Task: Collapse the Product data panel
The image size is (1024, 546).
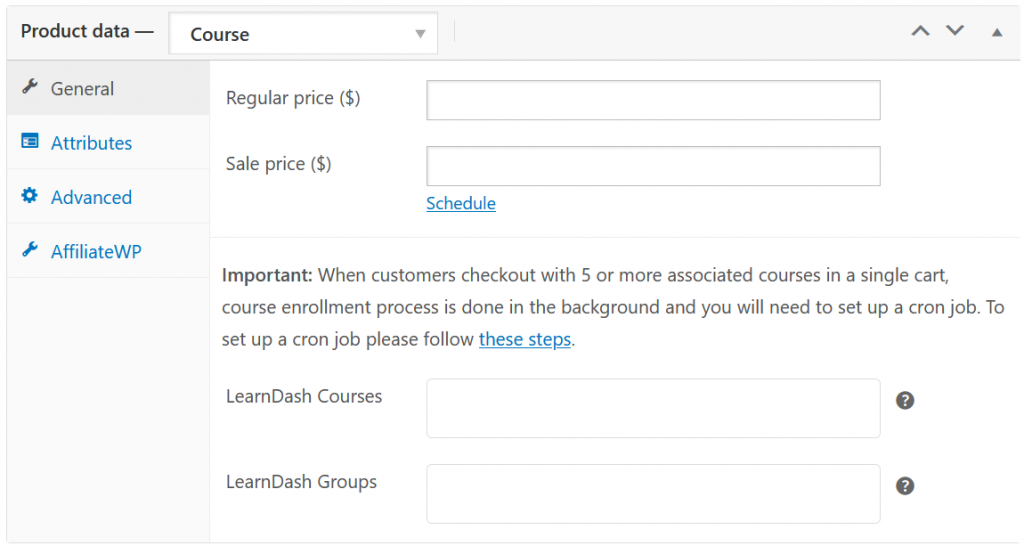Action: (996, 32)
